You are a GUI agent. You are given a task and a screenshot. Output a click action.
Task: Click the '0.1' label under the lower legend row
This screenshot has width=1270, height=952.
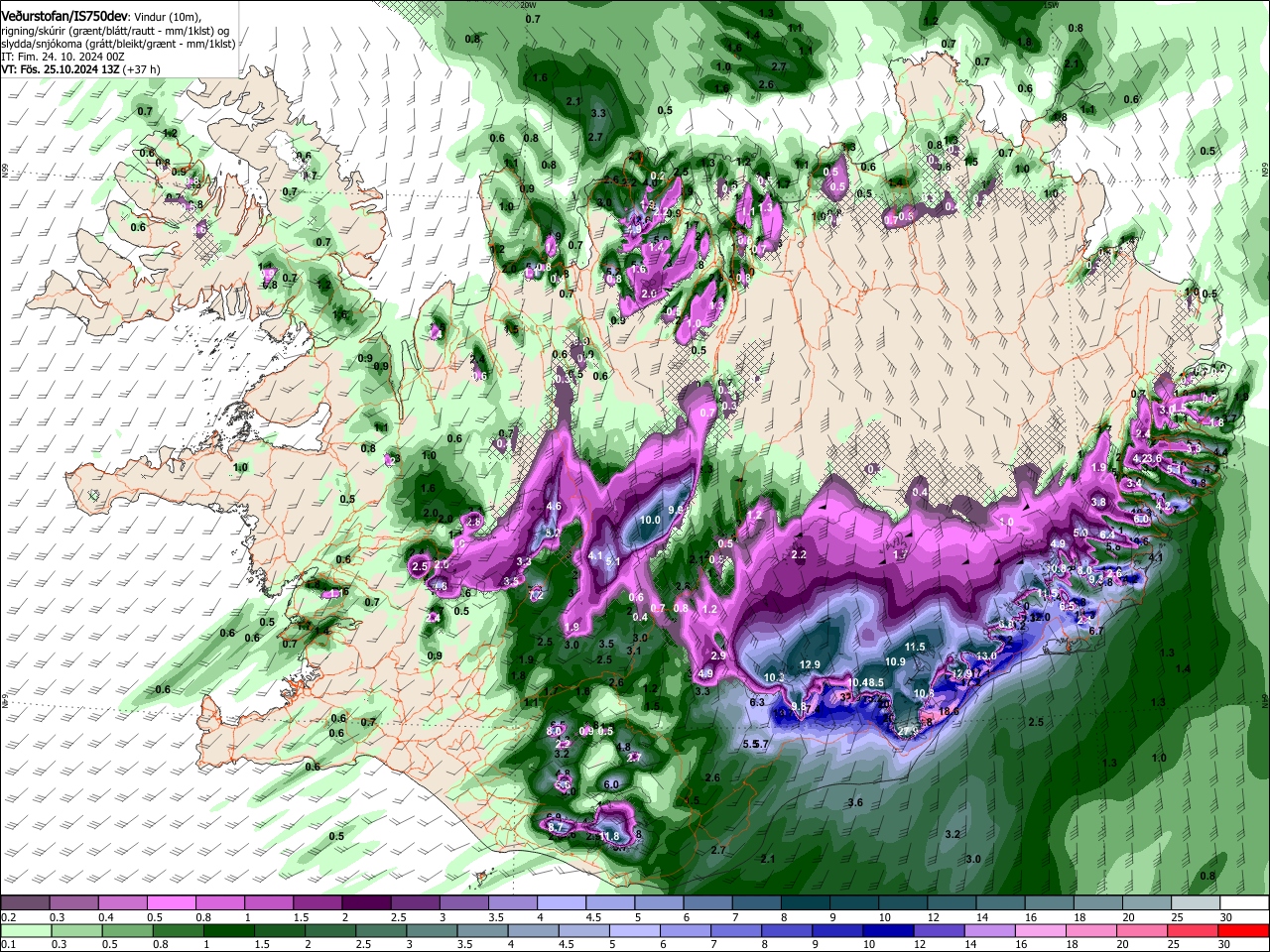(8, 945)
